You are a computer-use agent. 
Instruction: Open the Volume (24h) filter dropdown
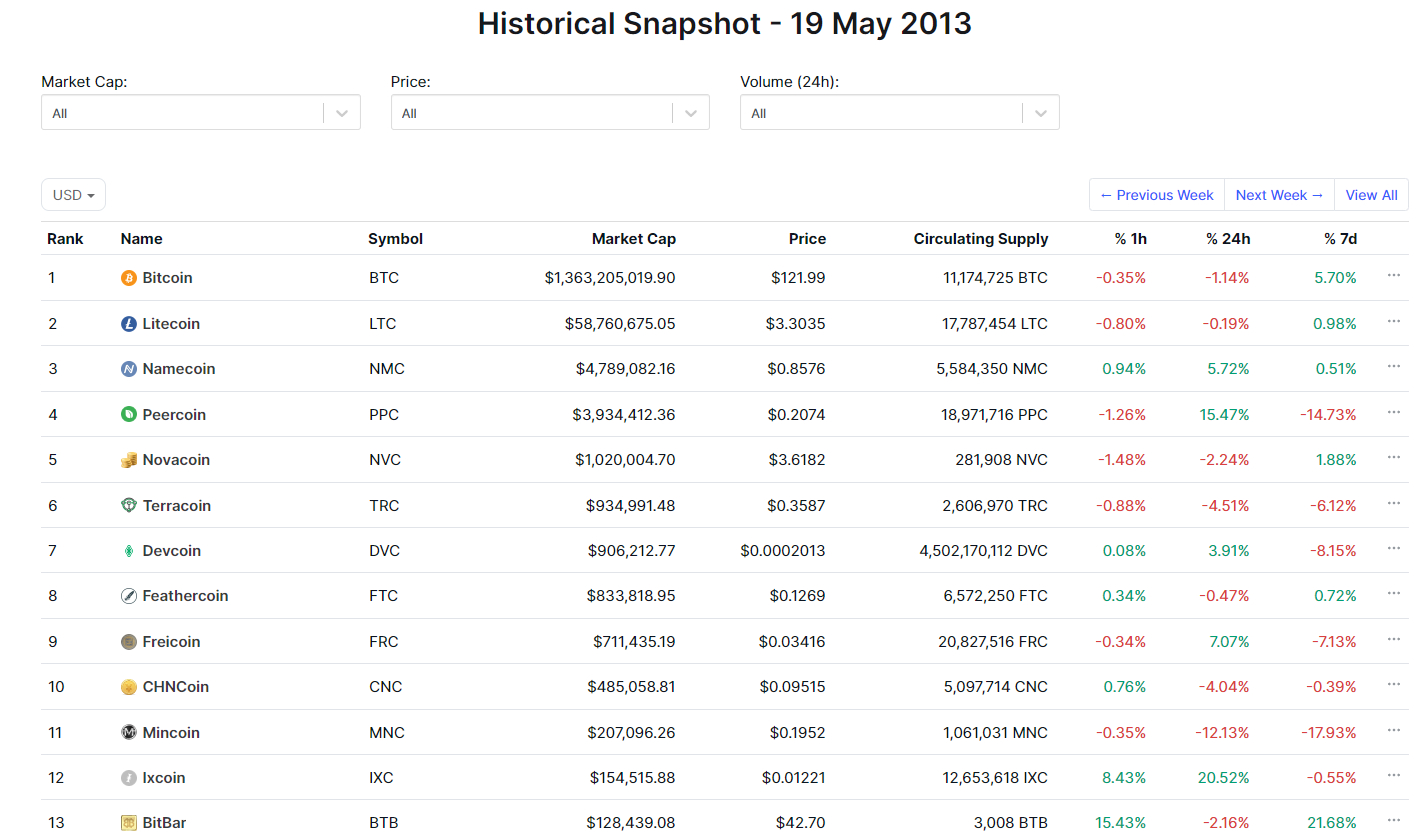(x=899, y=113)
